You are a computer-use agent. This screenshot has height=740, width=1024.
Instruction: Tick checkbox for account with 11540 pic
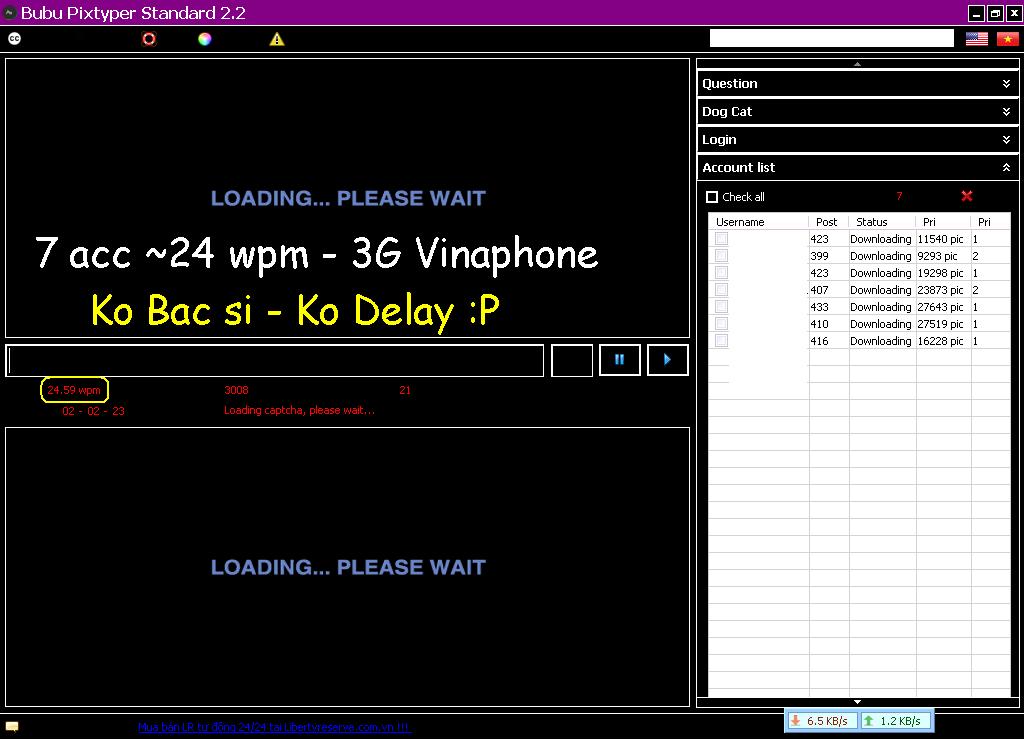coord(722,239)
